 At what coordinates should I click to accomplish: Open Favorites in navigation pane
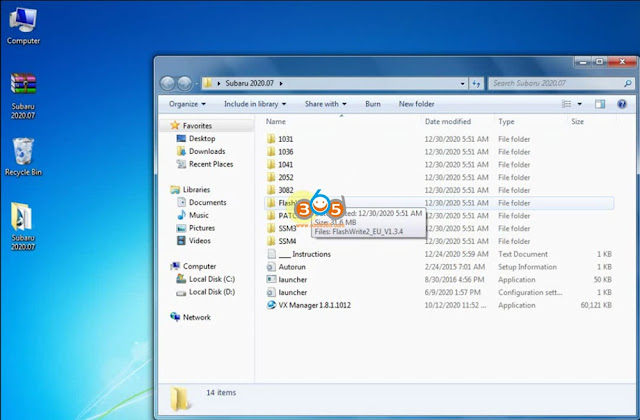pos(197,126)
